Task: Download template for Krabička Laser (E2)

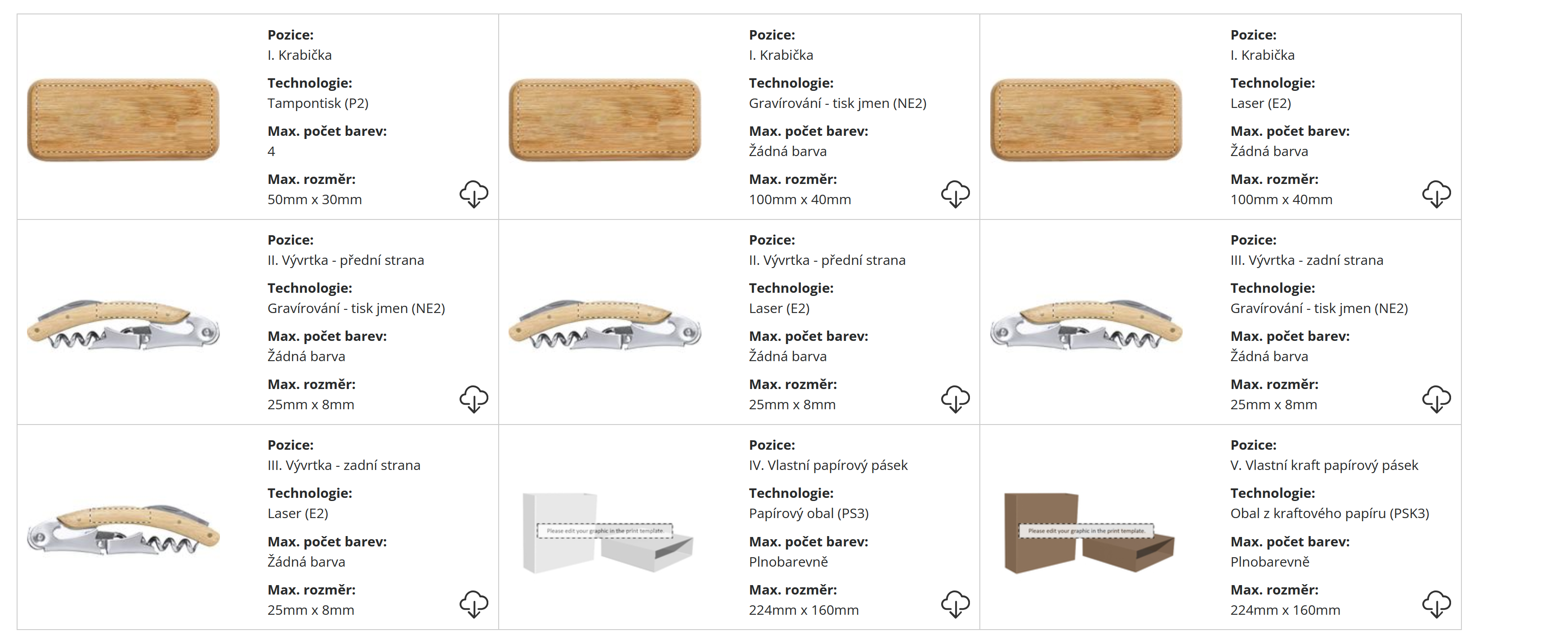Action: 1437,193
